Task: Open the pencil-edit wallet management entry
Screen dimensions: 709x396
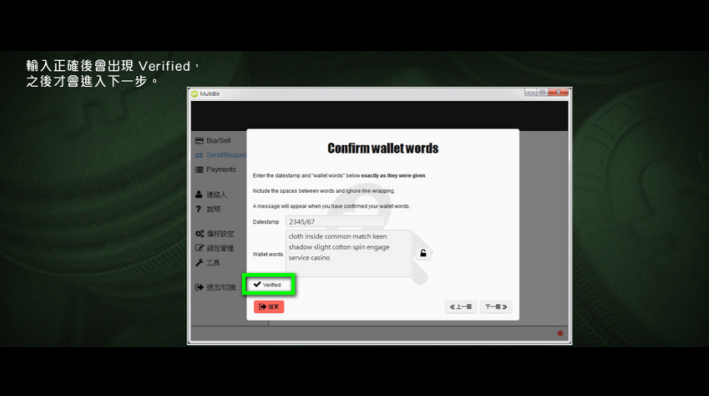Action: point(215,248)
